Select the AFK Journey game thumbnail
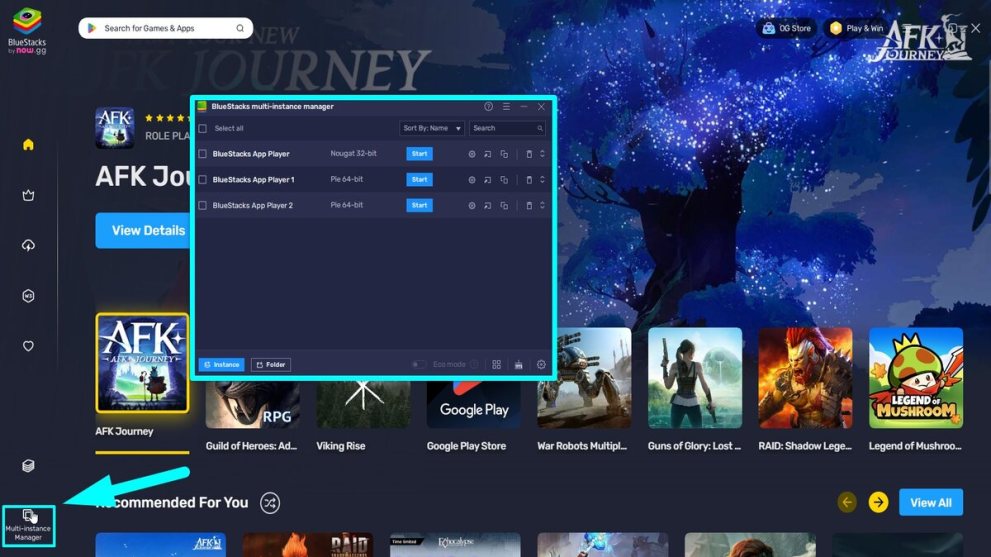The width and height of the screenshot is (991, 557). click(x=142, y=364)
